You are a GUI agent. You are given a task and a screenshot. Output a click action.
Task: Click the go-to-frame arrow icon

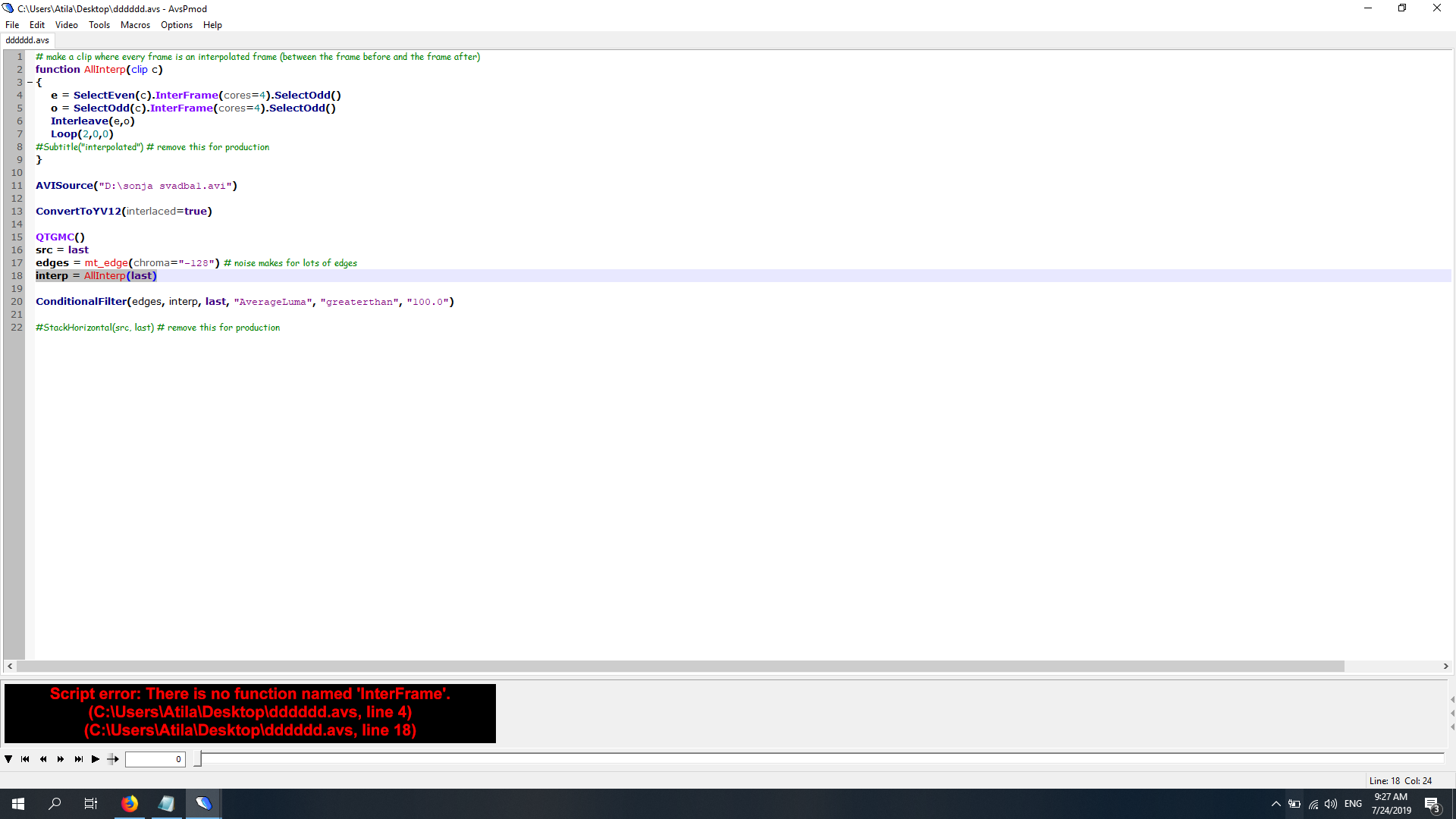point(113,759)
